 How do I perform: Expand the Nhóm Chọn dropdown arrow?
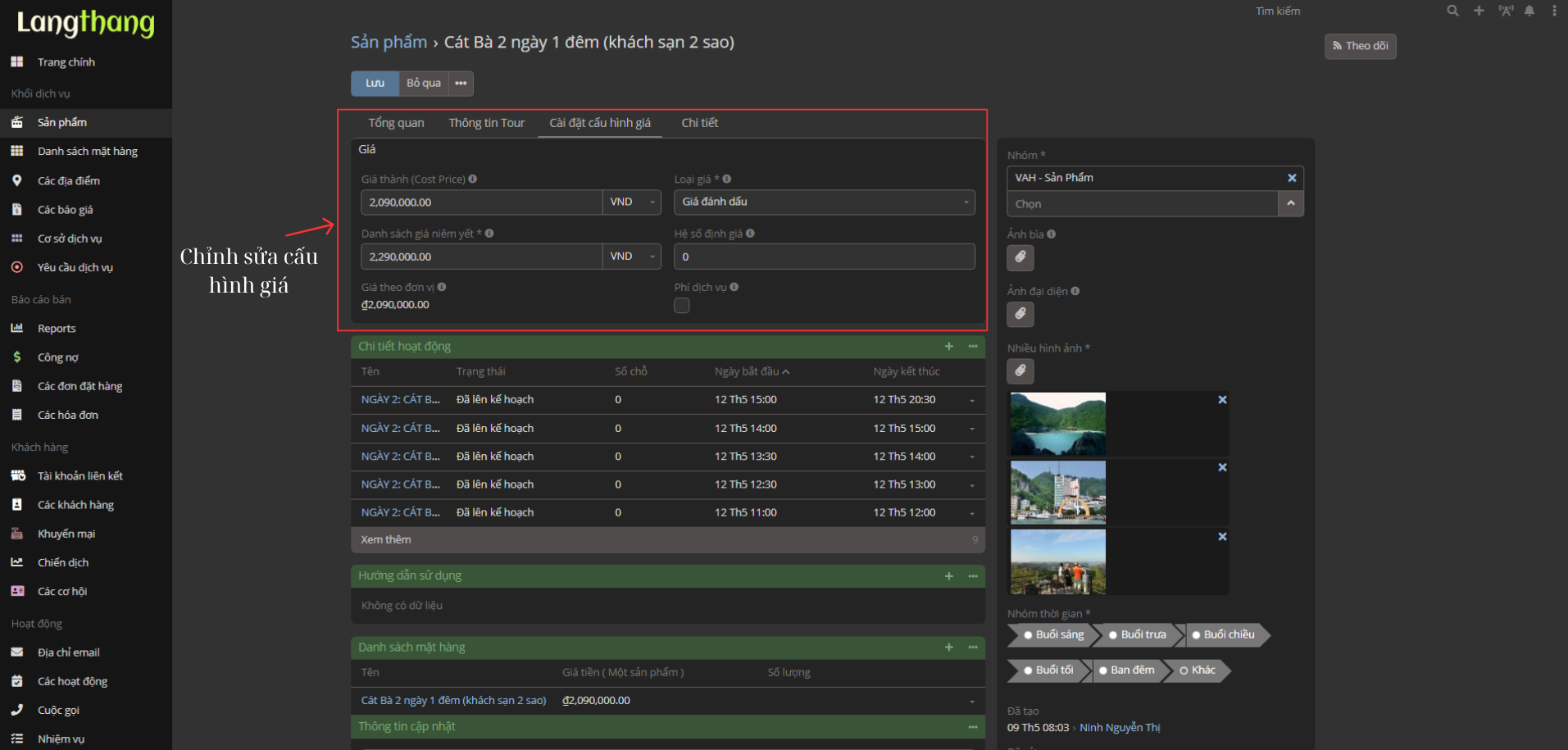[1290, 203]
